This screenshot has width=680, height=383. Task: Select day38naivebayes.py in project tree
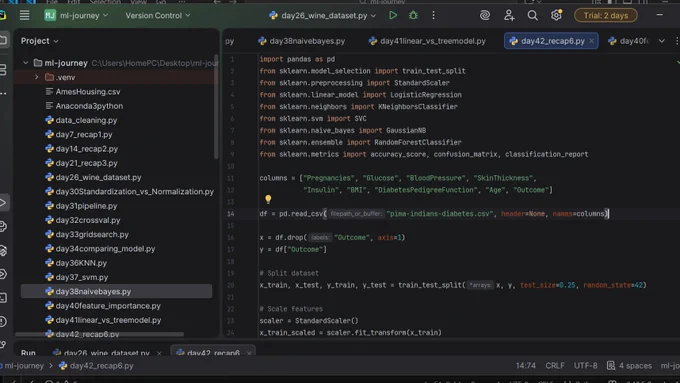(x=116, y=291)
